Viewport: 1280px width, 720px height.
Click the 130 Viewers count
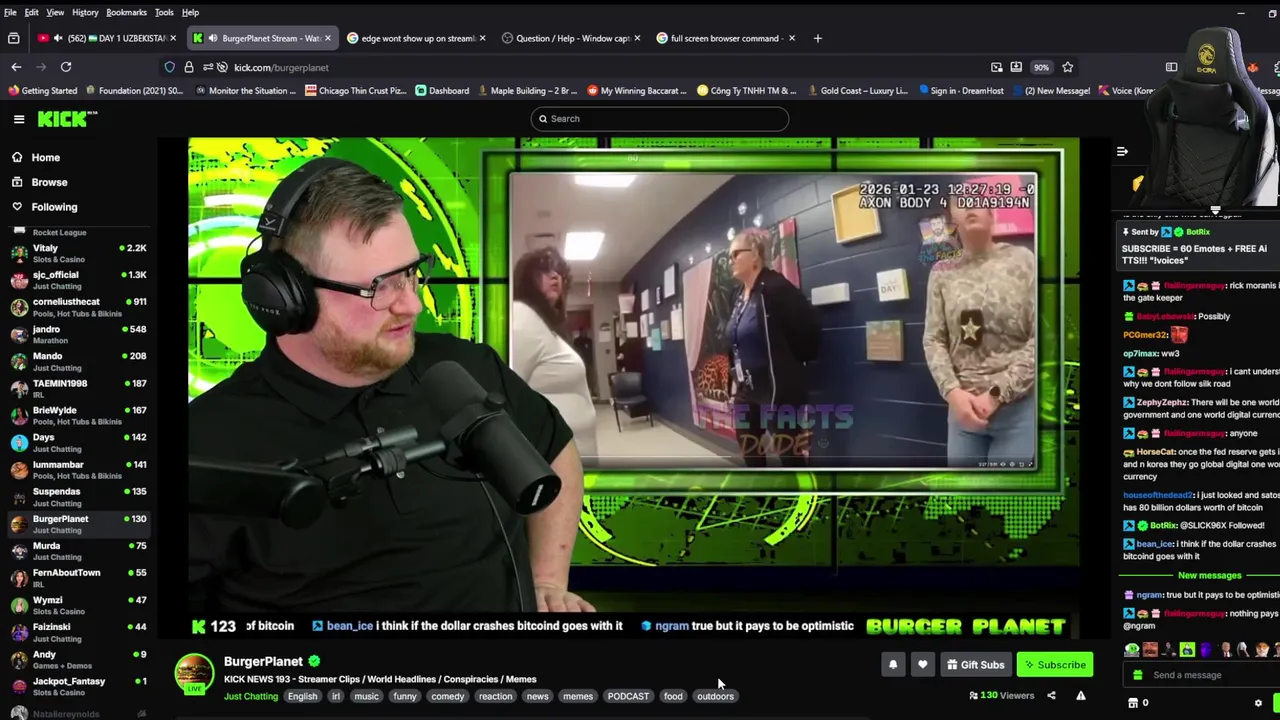1001,696
